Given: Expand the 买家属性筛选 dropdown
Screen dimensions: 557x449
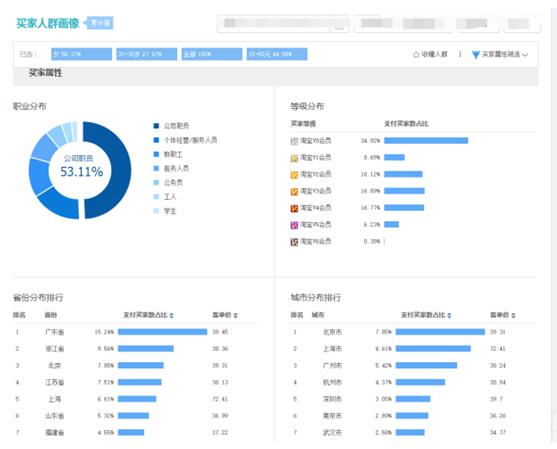Looking at the screenshot, I should pyautogui.click(x=504, y=54).
